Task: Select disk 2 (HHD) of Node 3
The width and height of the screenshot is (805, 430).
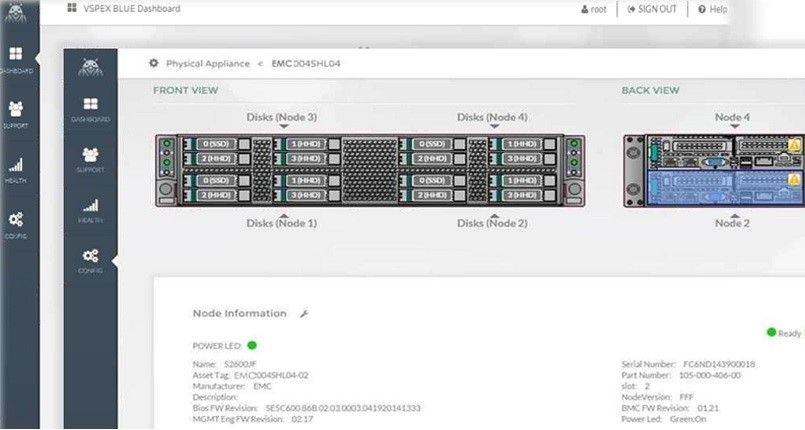Action: click(217, 159)
